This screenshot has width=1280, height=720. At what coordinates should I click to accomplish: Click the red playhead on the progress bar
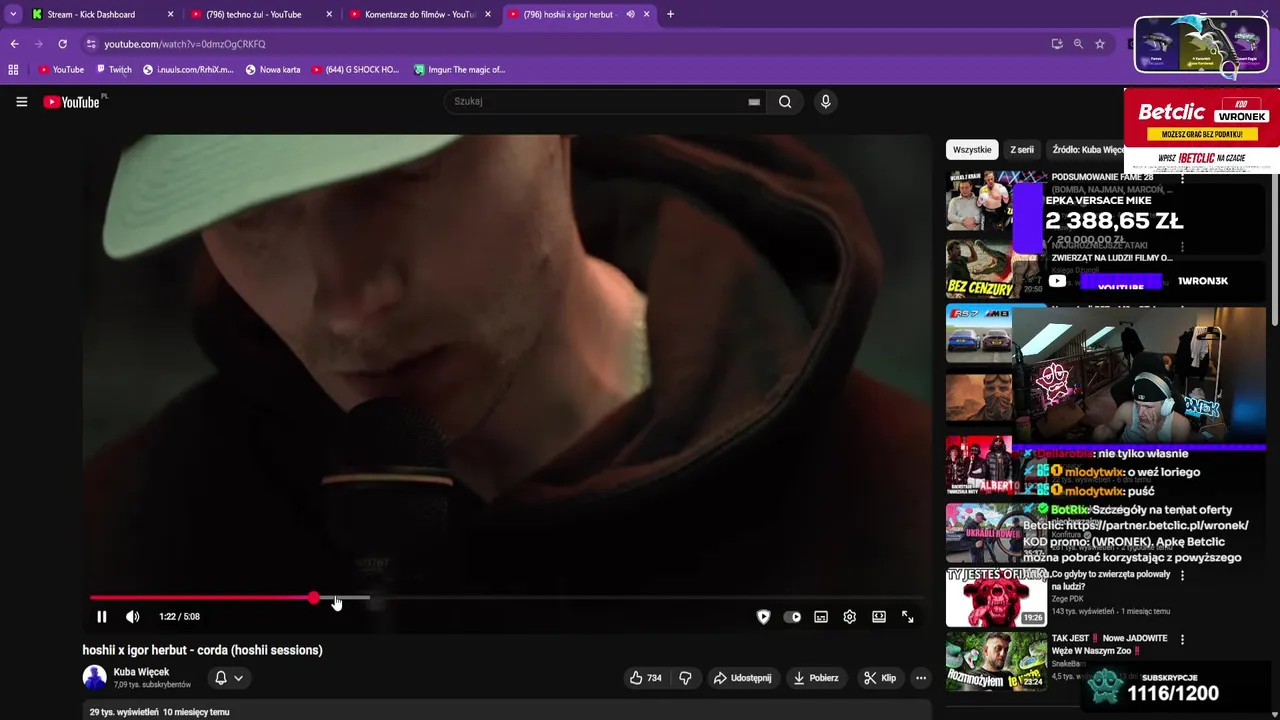point(314,598)
